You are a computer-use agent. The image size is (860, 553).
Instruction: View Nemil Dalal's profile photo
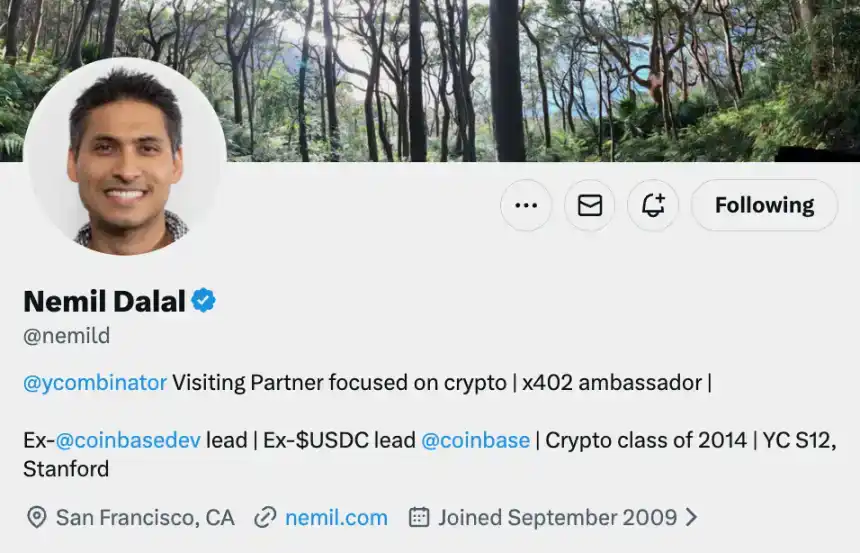click(x=125, y=155)
